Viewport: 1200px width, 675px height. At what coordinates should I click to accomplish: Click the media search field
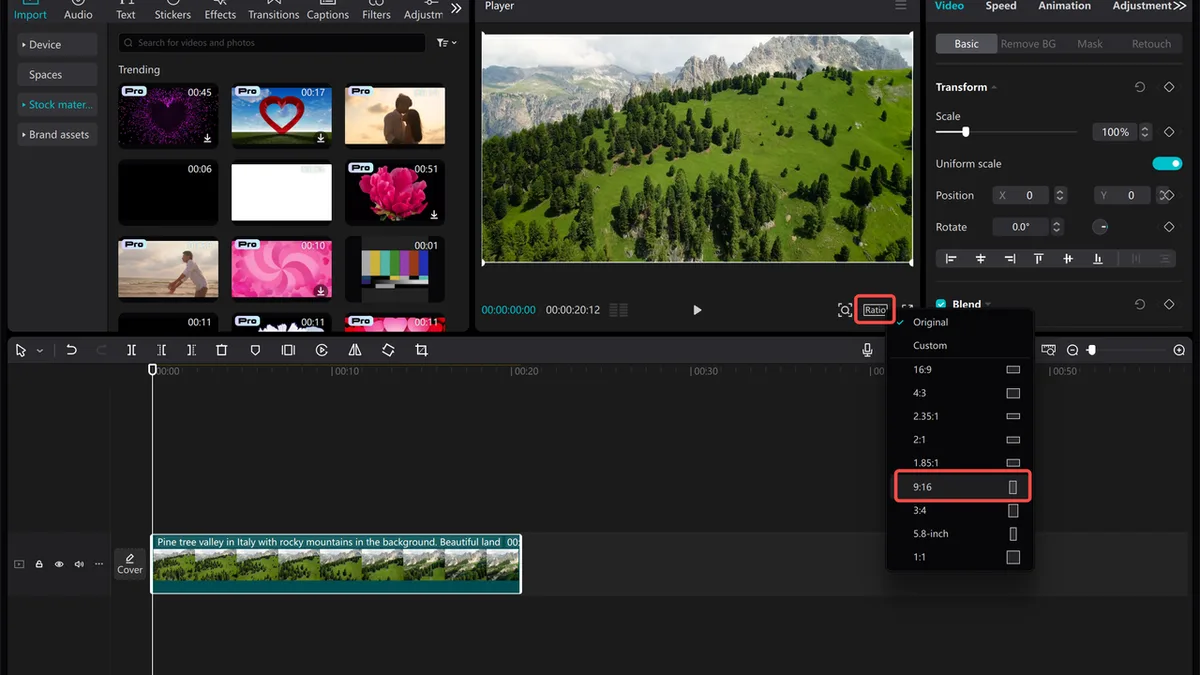coord(272,43)
